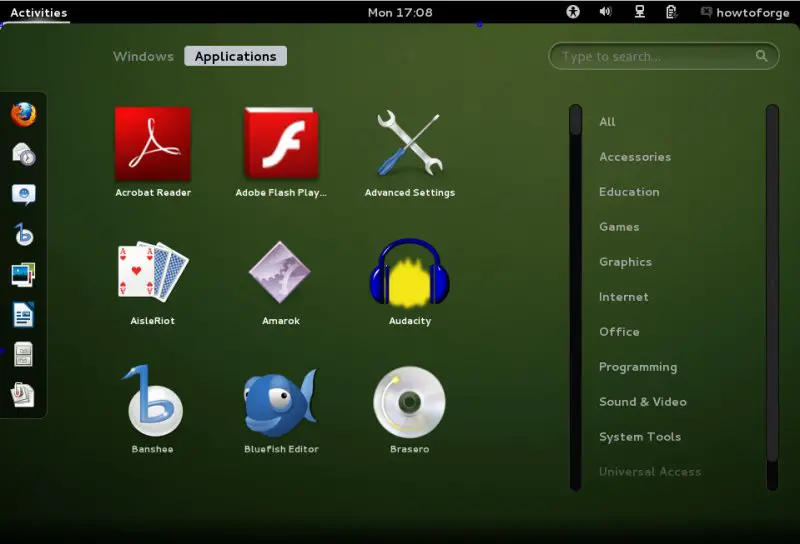Open the battery power indicator

coord(671,12)
